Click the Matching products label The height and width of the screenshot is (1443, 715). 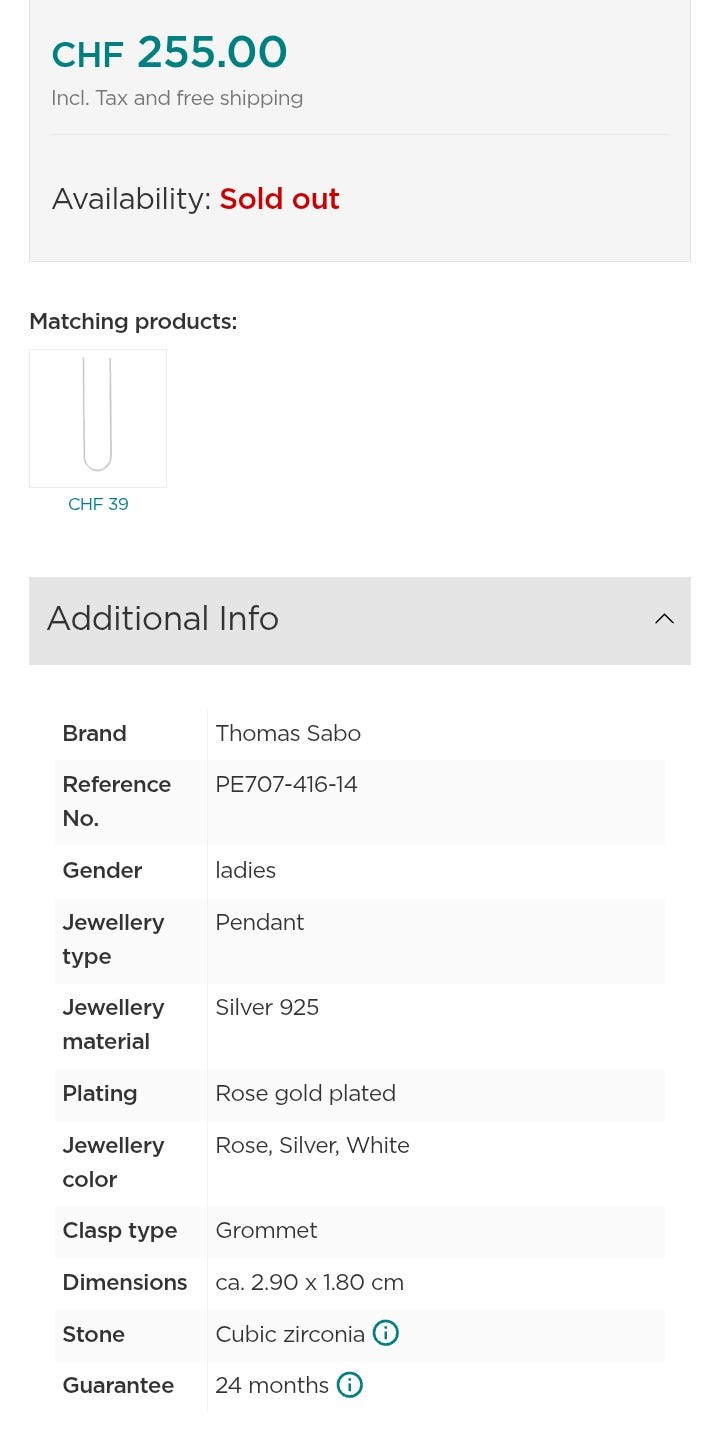click(x=133, y=322)
